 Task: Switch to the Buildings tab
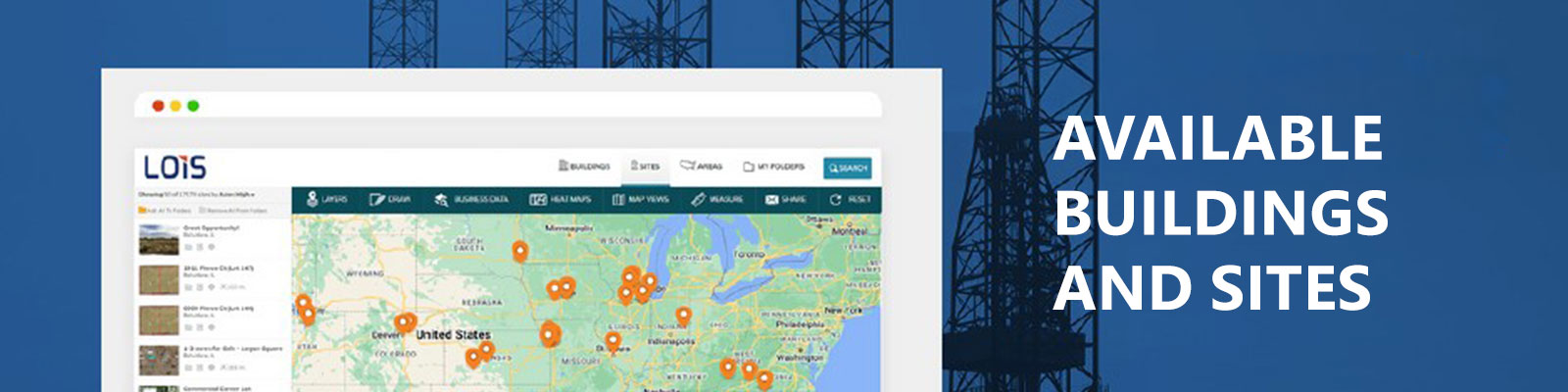[584, 167]
